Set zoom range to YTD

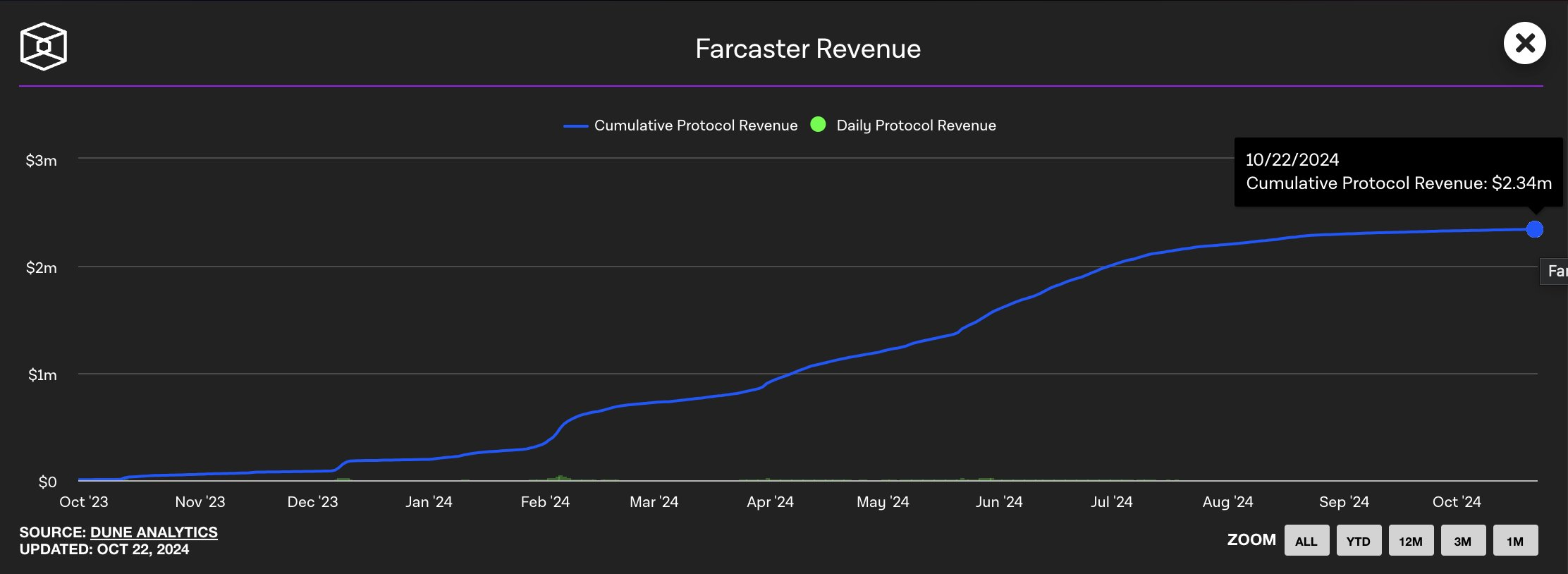1359,541
